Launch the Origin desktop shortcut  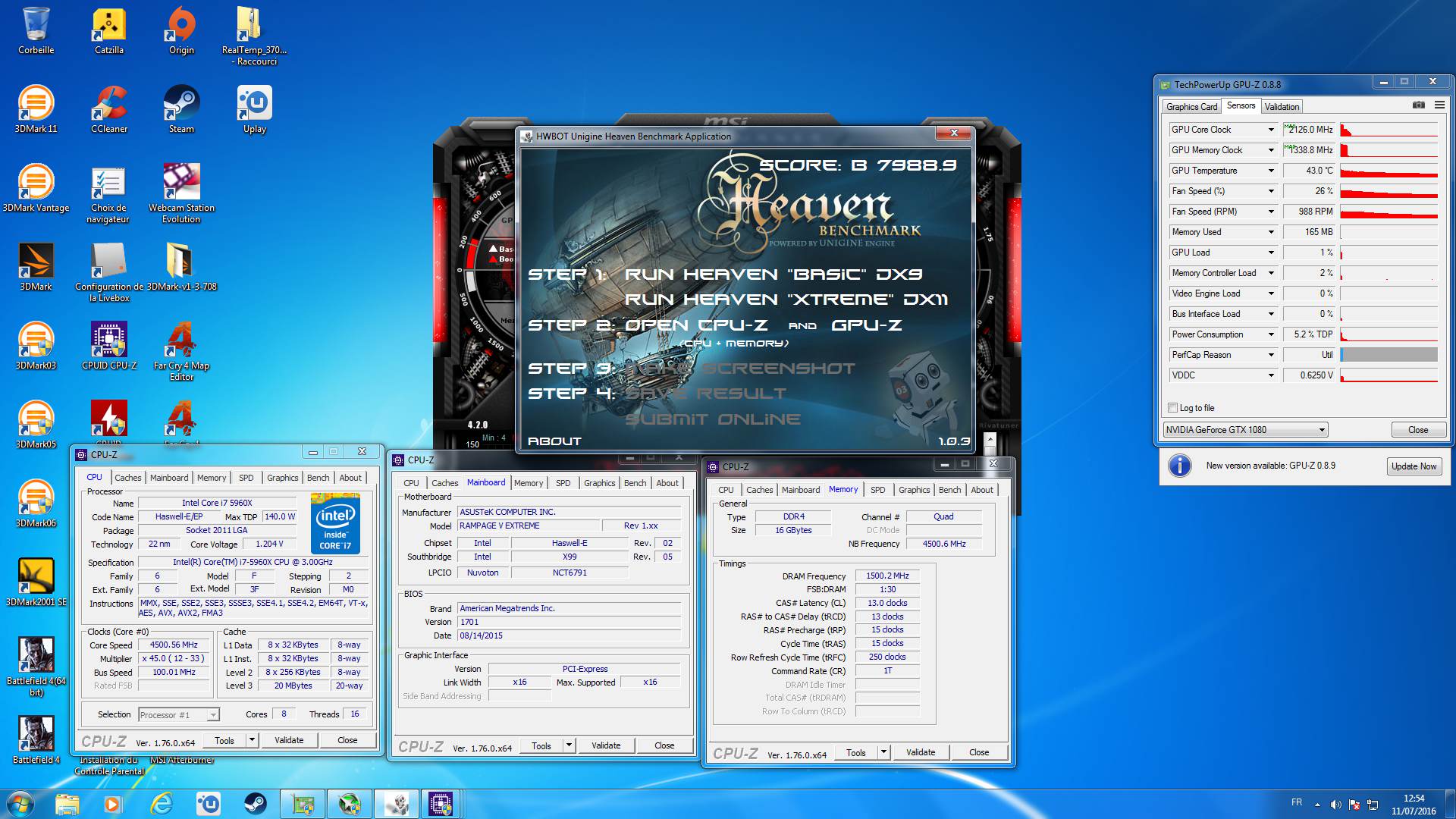point(181,31)
